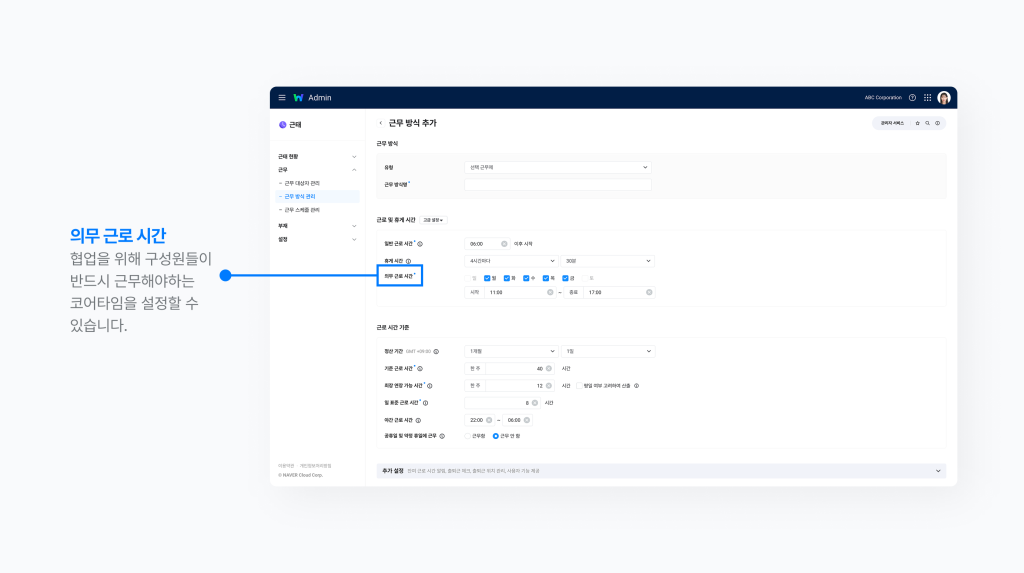Screen dimensions: 1024x573
Task: Click the 근무 방식명 text input field
Action: click(558, 185)
